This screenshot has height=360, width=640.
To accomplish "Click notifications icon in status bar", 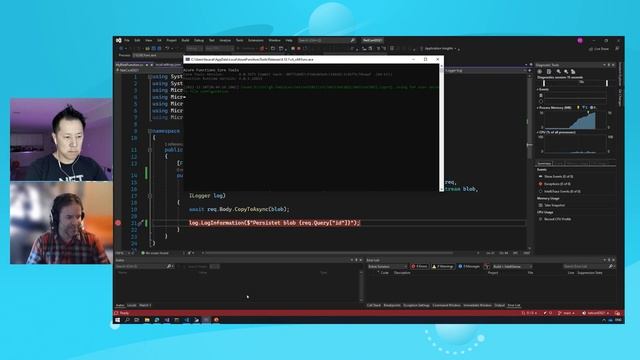I will pyautogui.click(x=618, y=313).
